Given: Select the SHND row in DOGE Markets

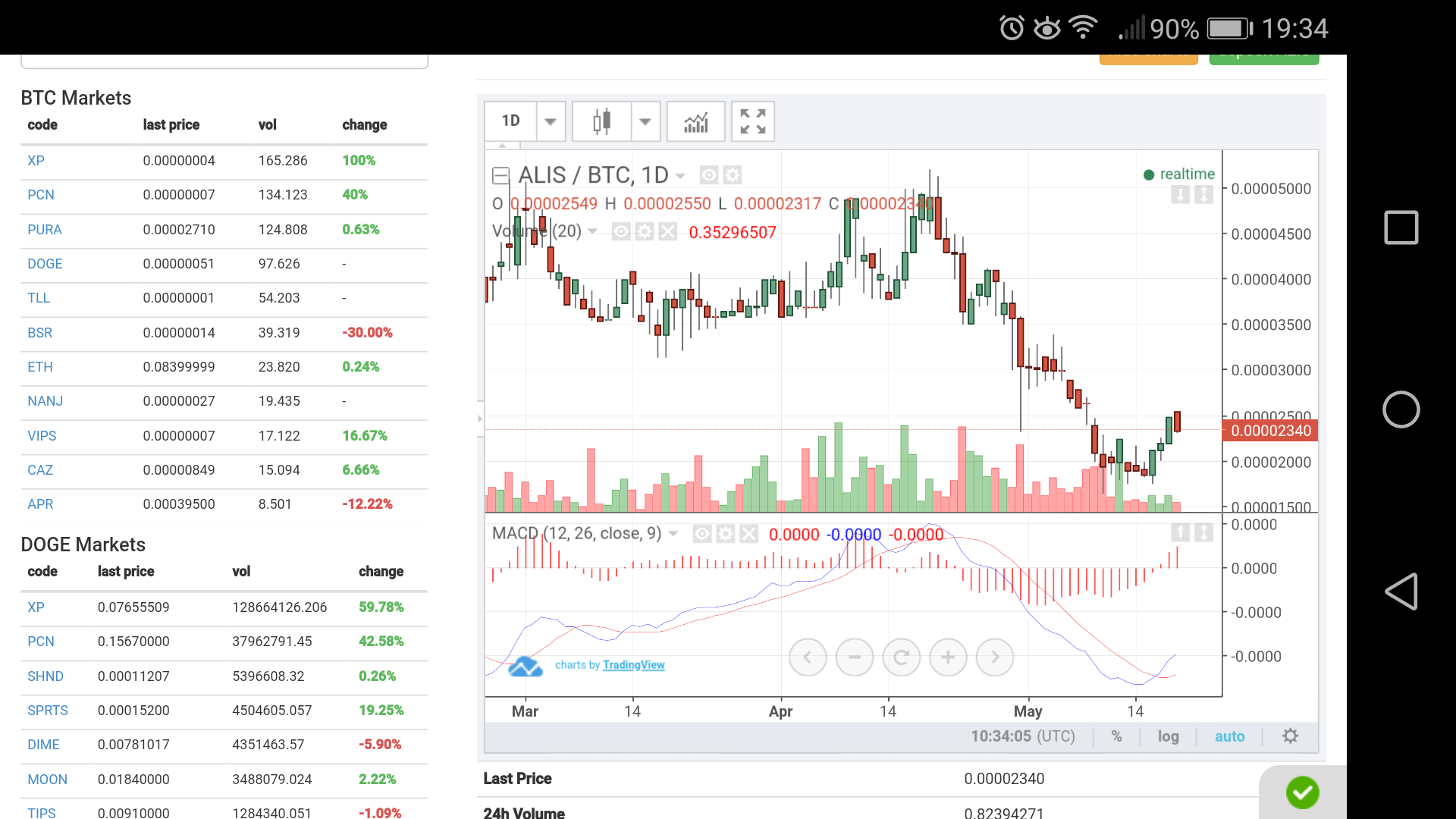Looking at the screenshot, I should pyautogui.click(x=45, y=676).
